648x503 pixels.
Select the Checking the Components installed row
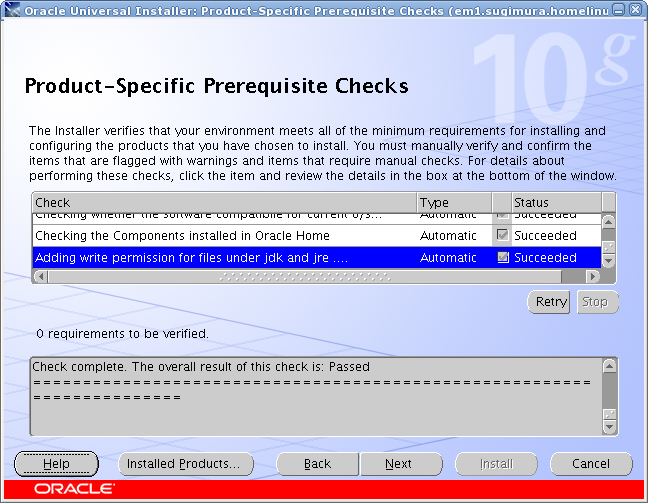[317, 236]
